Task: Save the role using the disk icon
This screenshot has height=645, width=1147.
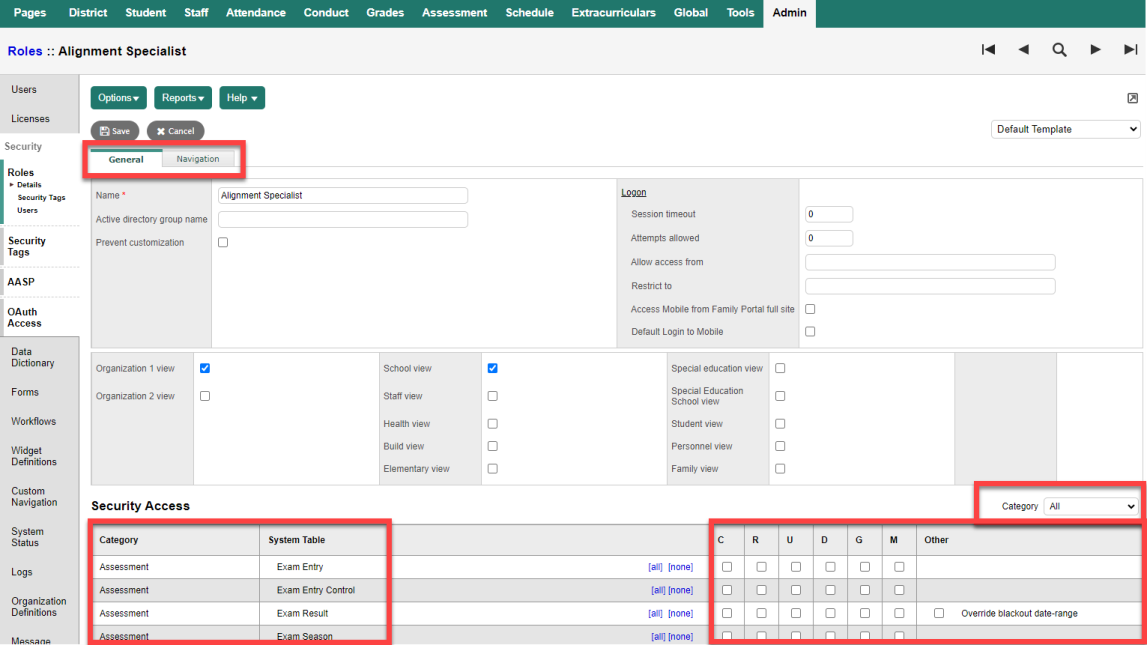Action: [114, 130]
